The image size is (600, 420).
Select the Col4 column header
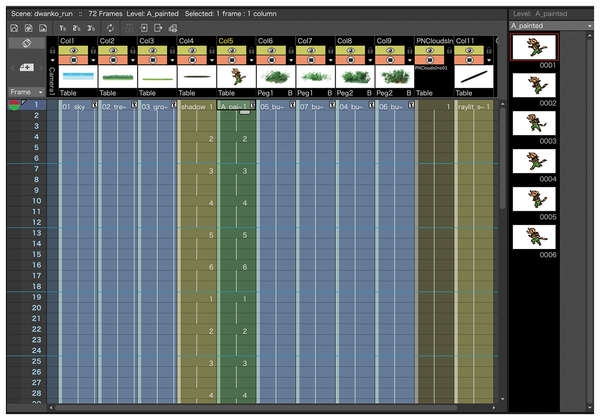coord(195,41)
